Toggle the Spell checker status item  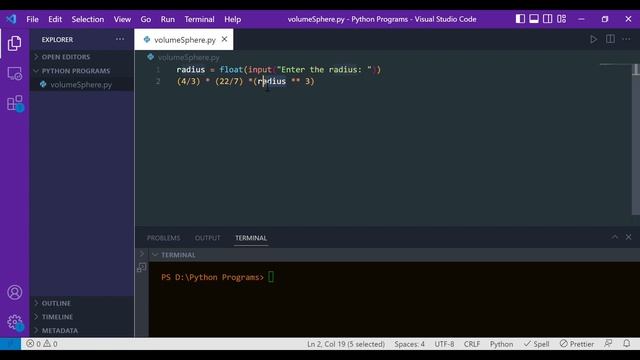537,344
